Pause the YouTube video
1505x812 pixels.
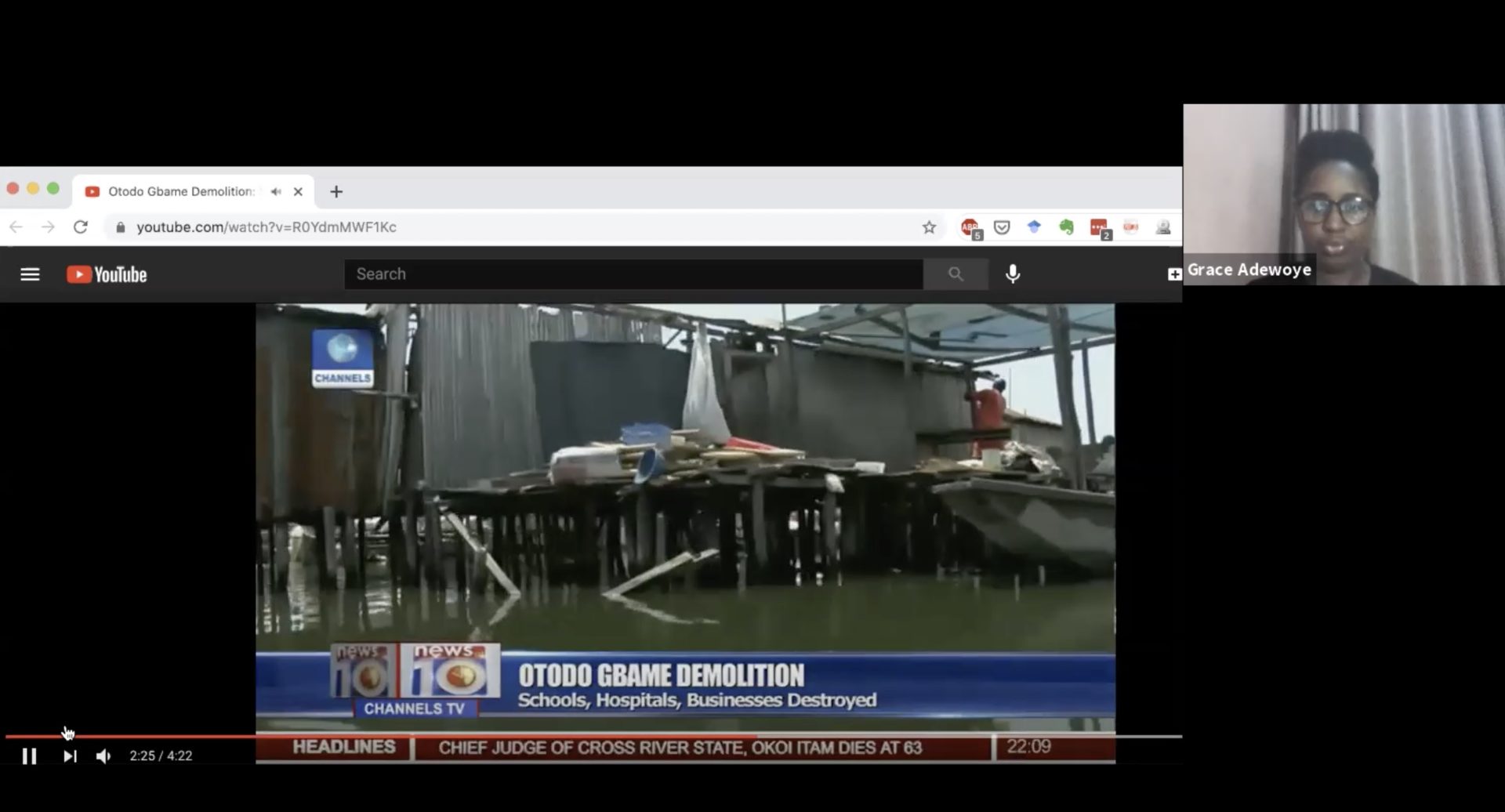29,756
